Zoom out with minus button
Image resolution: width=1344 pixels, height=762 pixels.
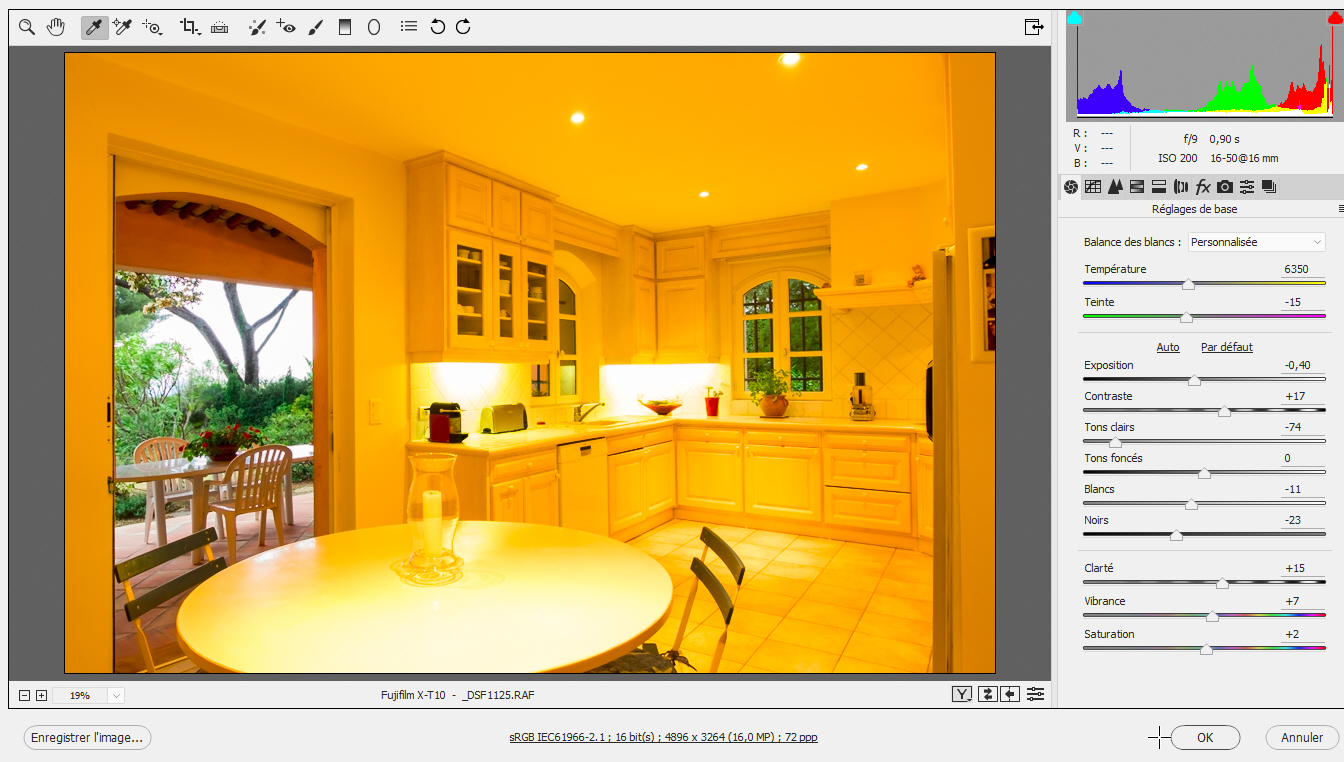point(25,695)
